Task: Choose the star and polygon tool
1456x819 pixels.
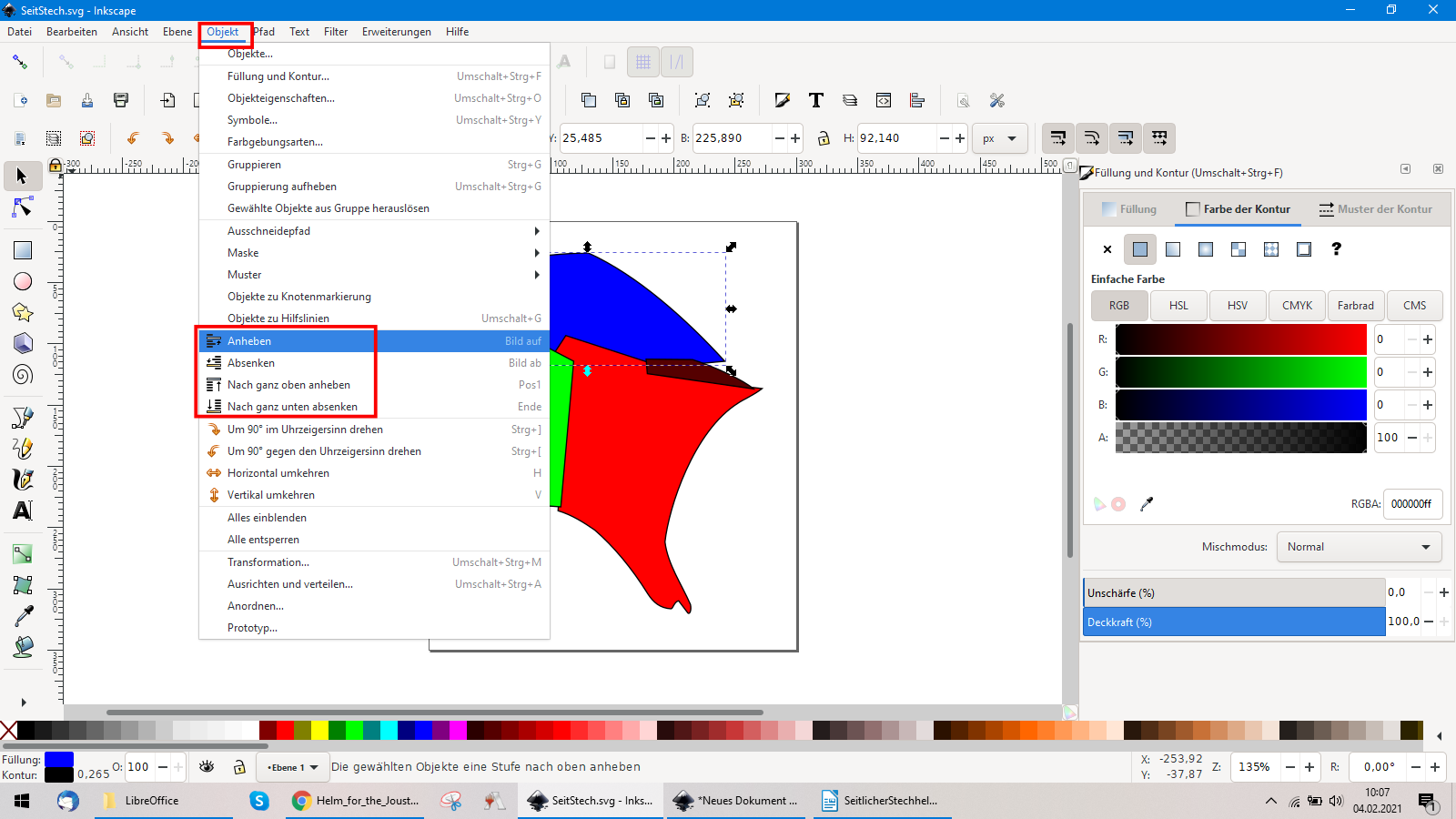Action: pyautogui.click(x=23, y=312)
